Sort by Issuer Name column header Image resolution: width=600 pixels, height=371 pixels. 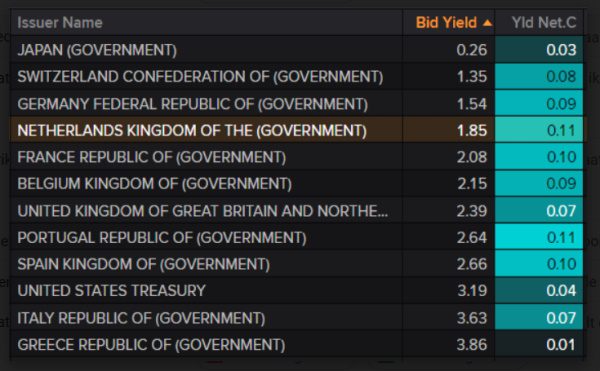pyautogui.click(x=60, y=23)
